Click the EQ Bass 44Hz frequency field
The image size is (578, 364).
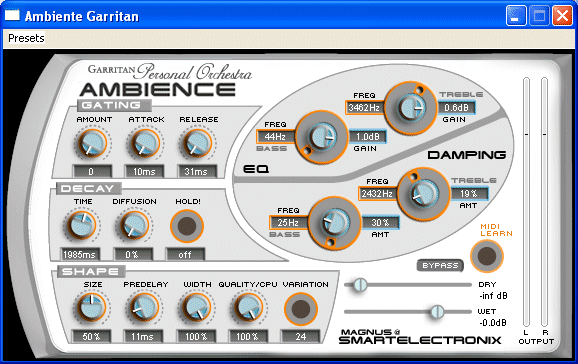[x=275, y=137]
